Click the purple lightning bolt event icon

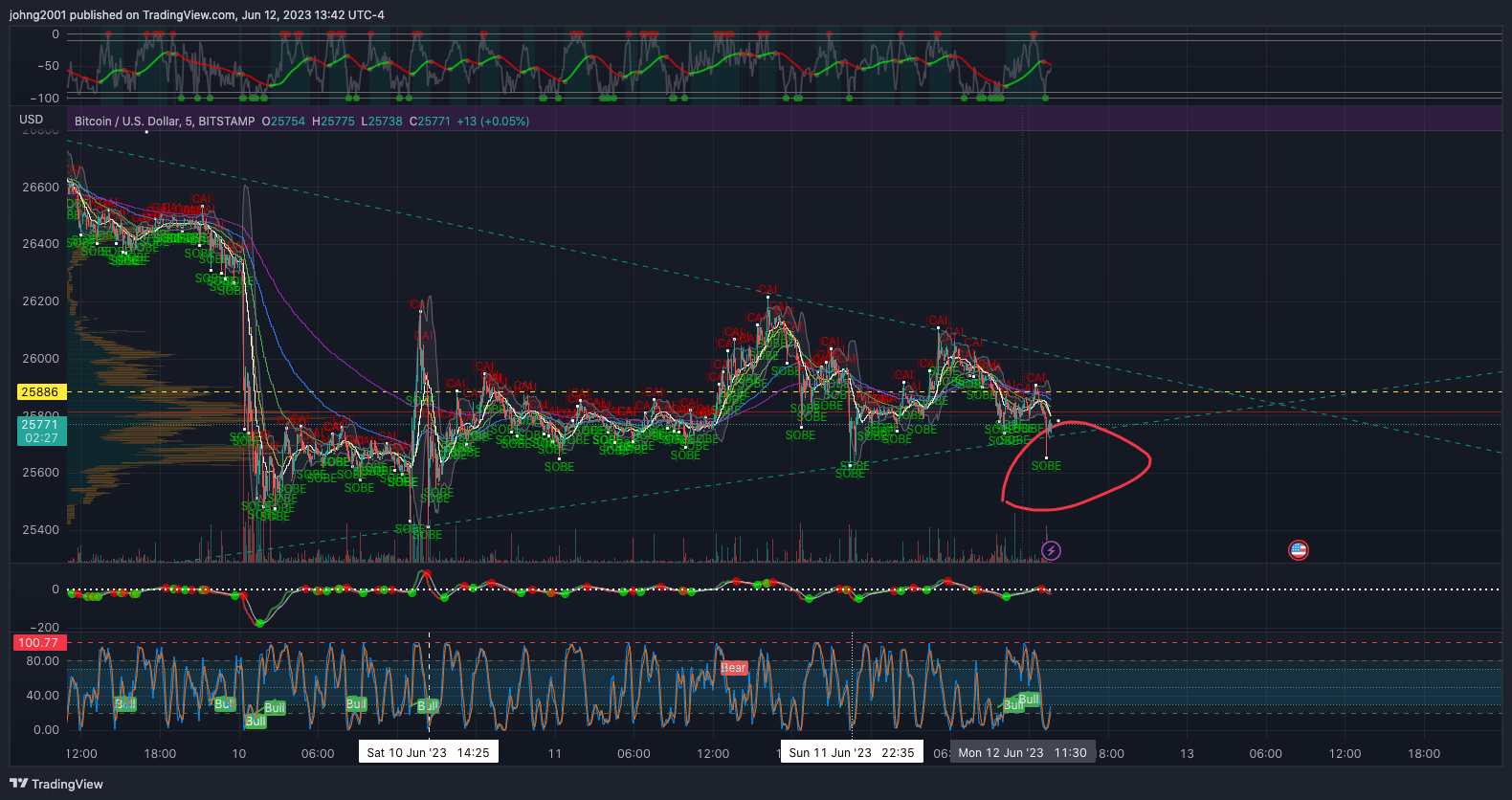pos(1051,550)
